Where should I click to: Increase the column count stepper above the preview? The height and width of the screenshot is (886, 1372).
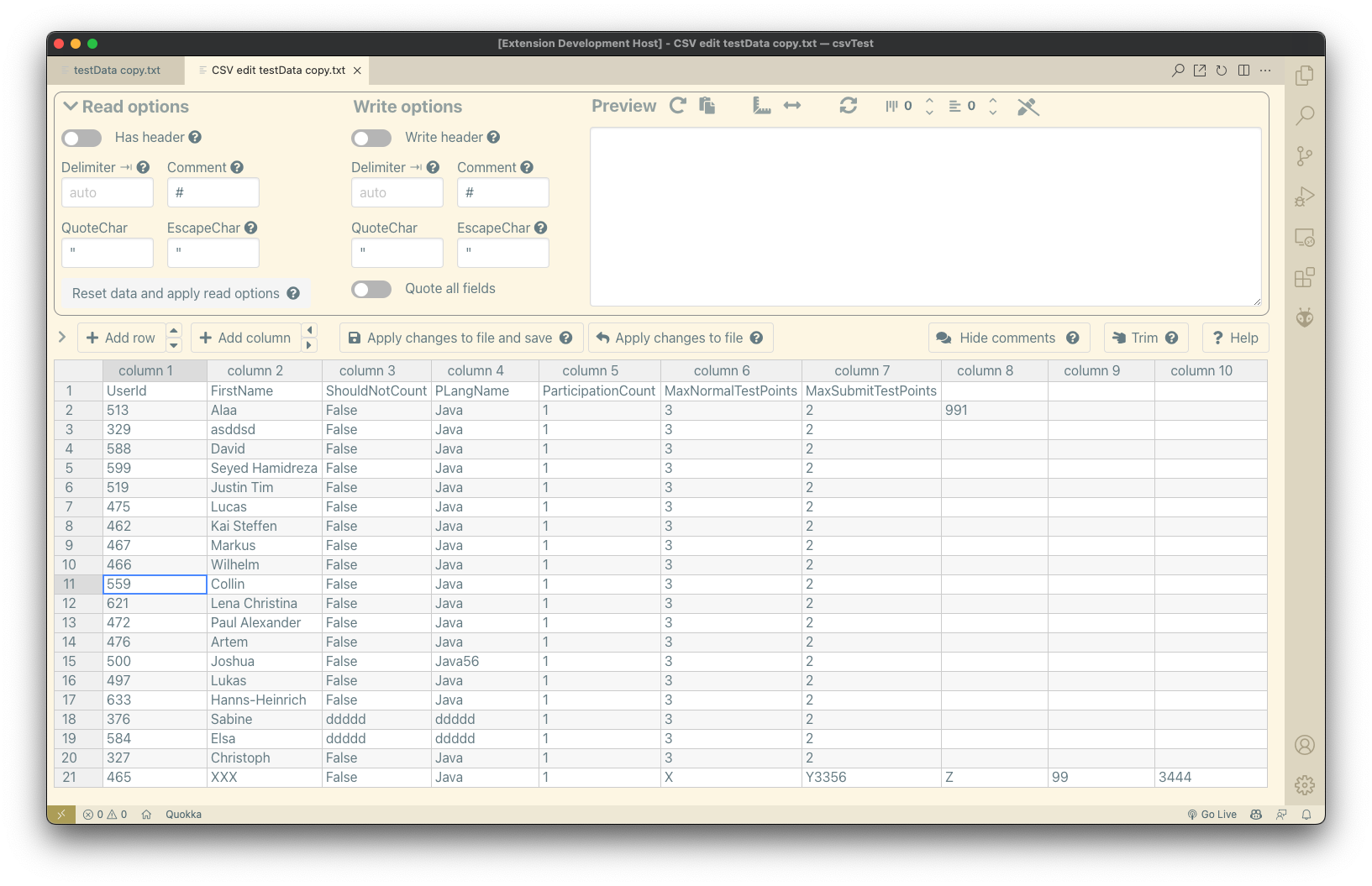929,101
